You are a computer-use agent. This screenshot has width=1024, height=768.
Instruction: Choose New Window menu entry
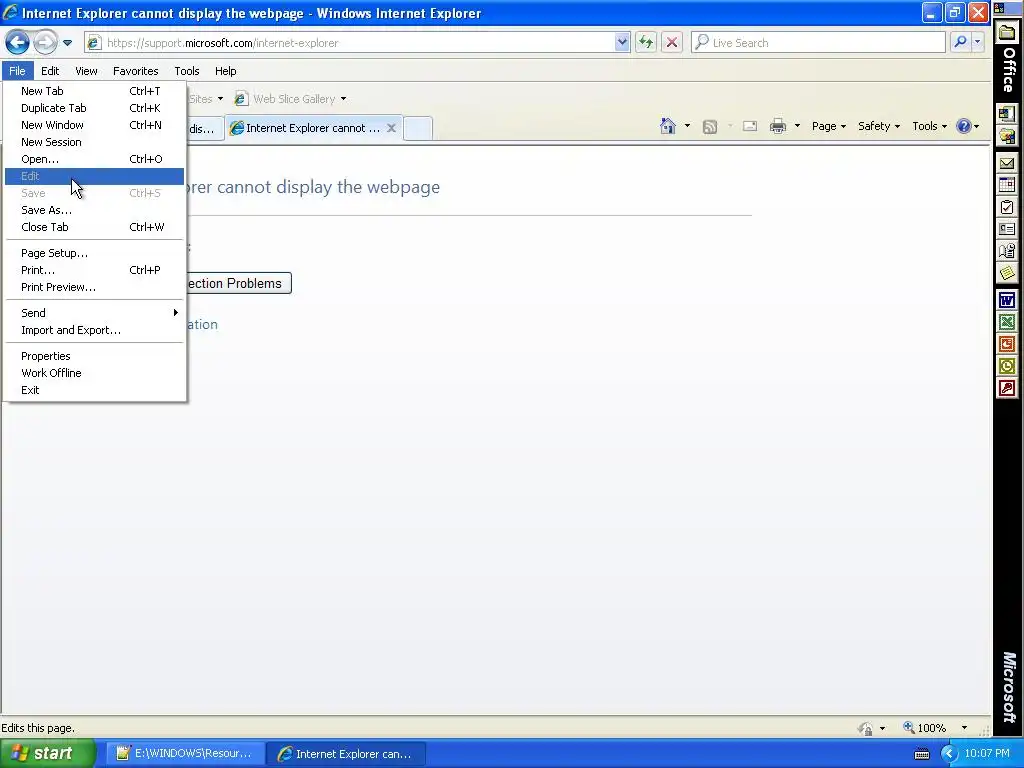coord(94,125)
